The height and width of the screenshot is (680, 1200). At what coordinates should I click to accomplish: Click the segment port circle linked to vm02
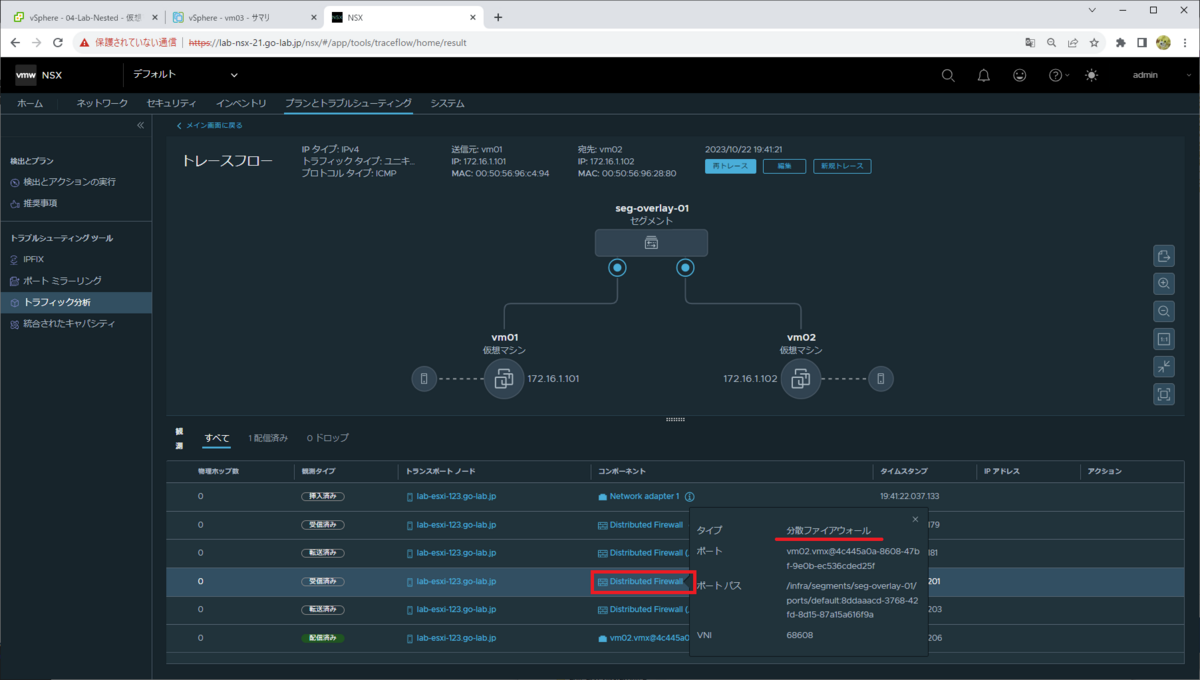[x=685, y=268]
